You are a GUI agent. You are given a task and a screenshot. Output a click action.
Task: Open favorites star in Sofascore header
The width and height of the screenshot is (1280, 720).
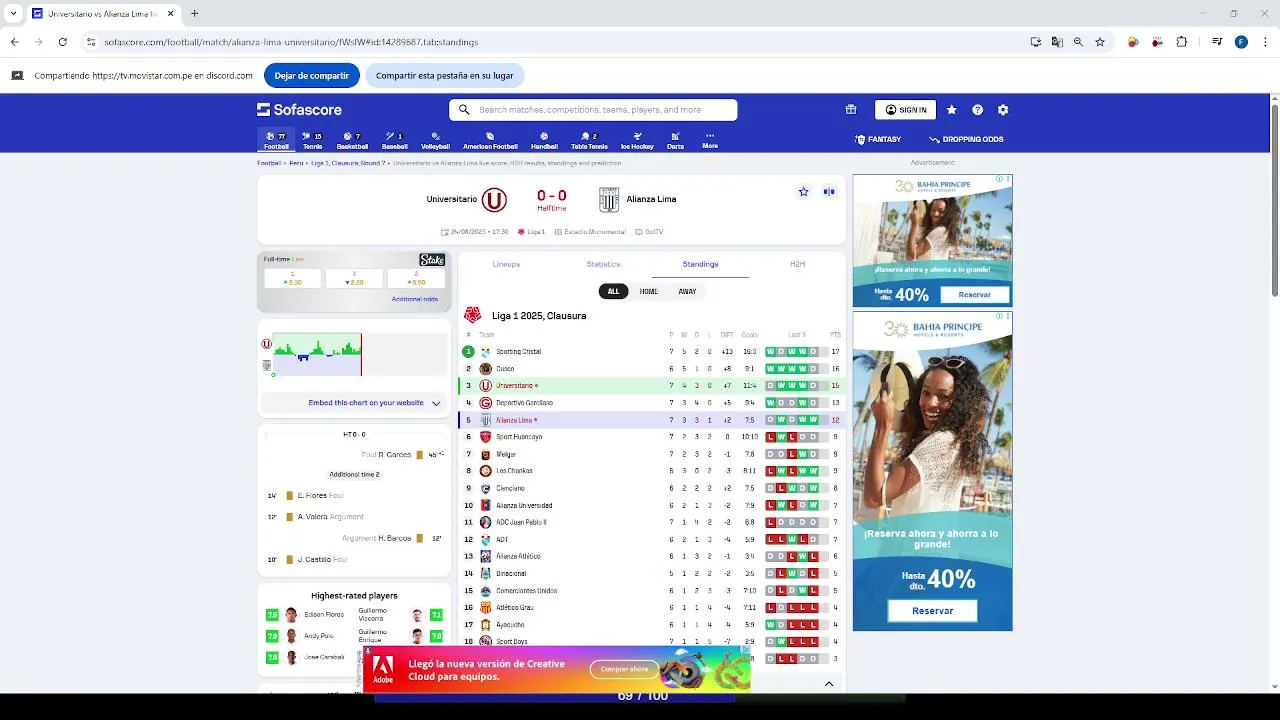point(951,110)
